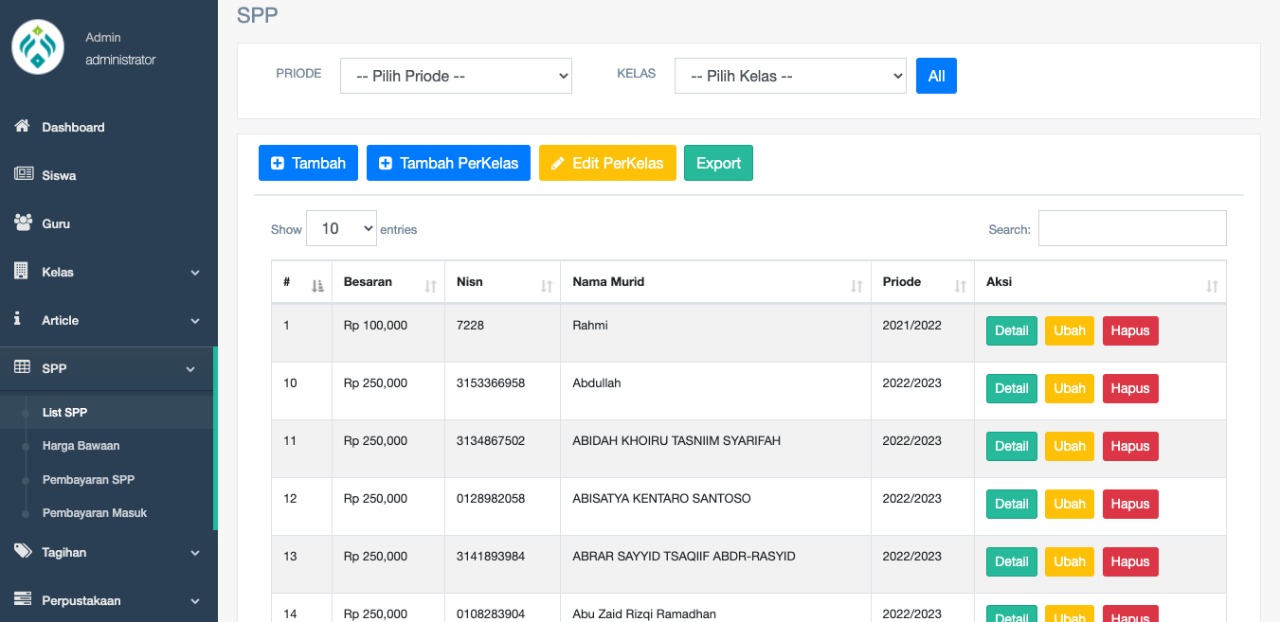The height and width of the screenshot is (622, 1280).
Task: Click the yellow Edit PerKelas button
Action: 607,163
